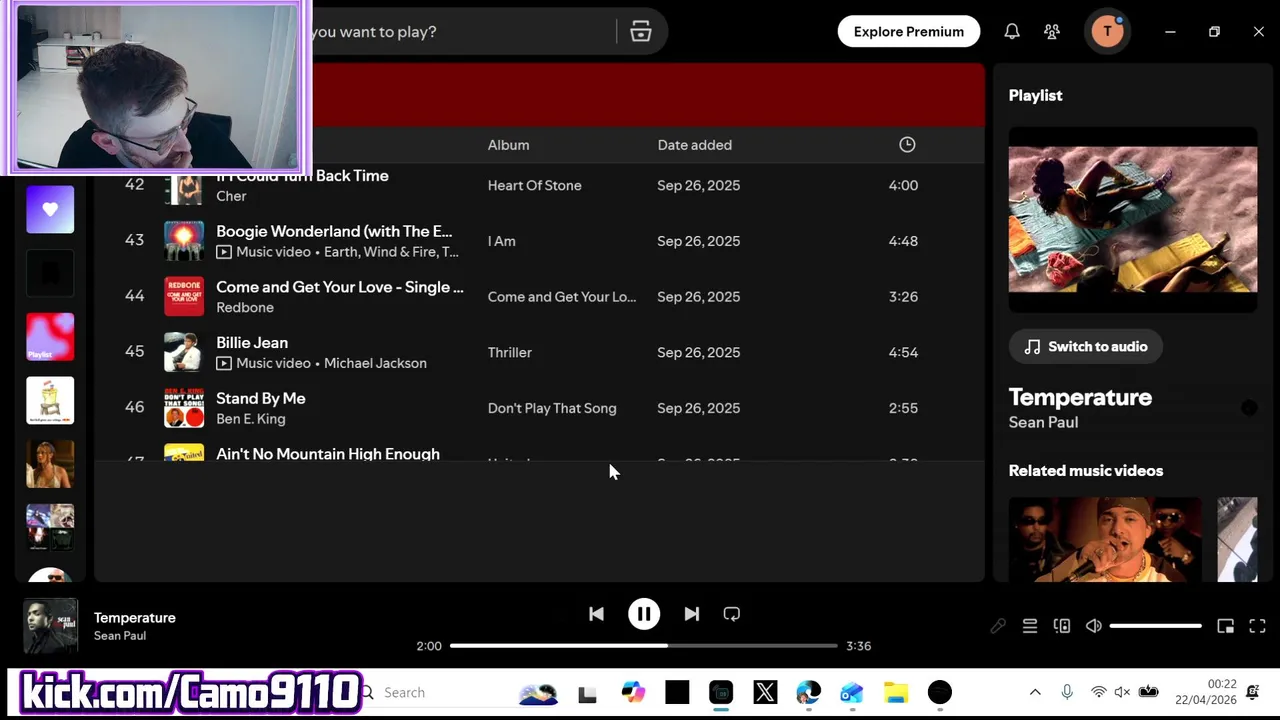Image resolution: width=1280 pixels, height=720 pixels.
Task: Click the Explore Premium button
Action: [909, 32]
